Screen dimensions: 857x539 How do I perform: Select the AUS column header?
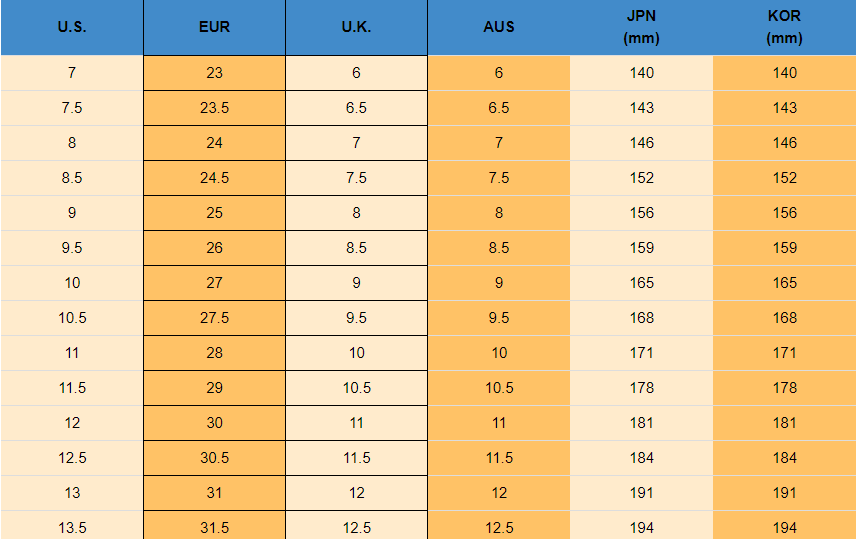(499, 27)
